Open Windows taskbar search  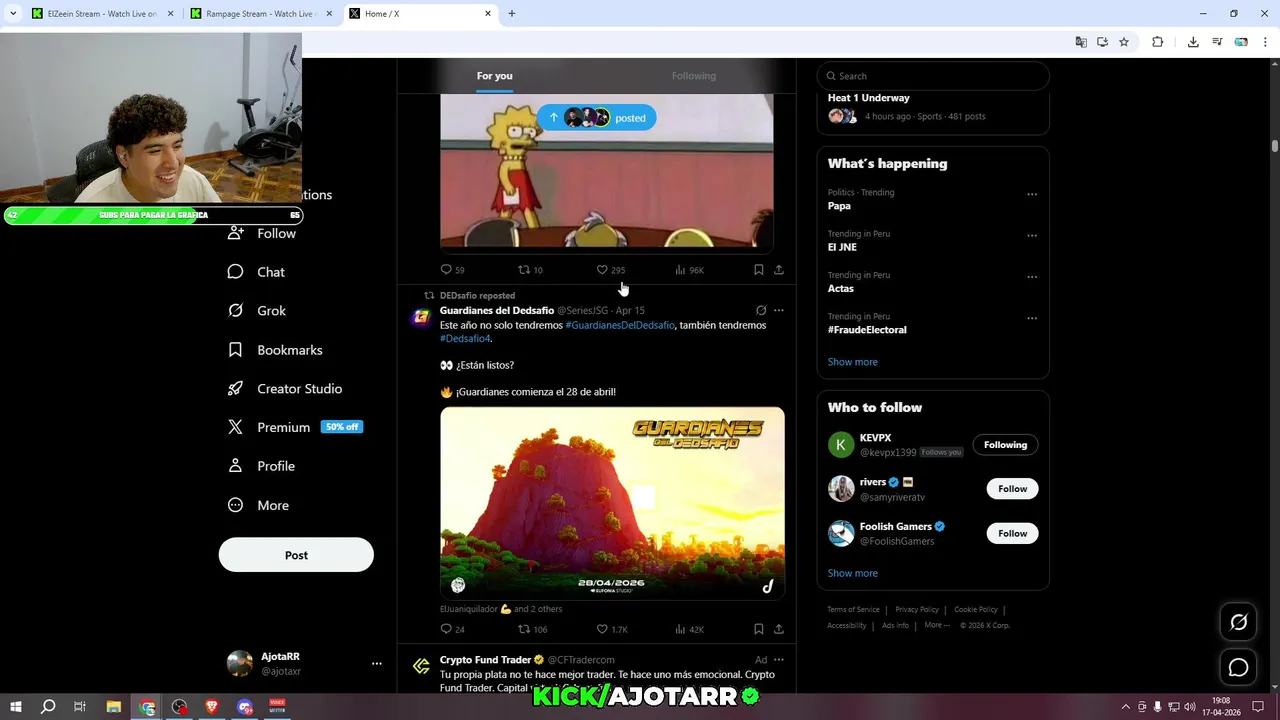tap(48, 707)
